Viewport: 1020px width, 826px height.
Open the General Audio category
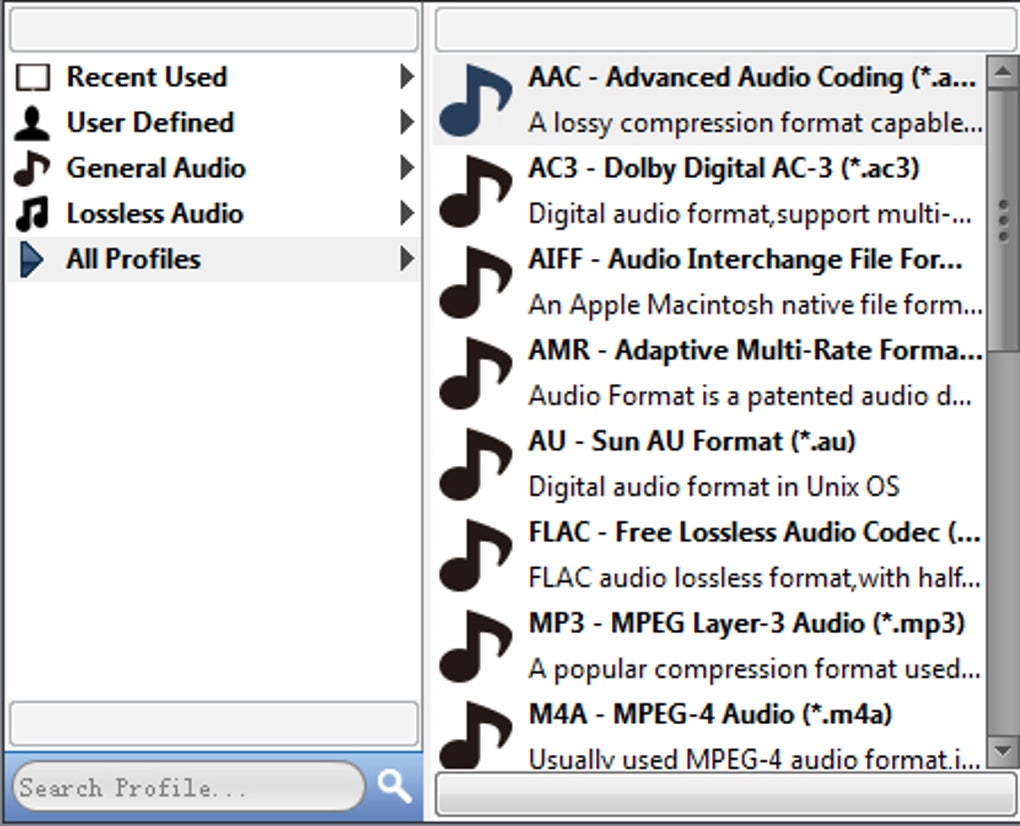point(213,168)
